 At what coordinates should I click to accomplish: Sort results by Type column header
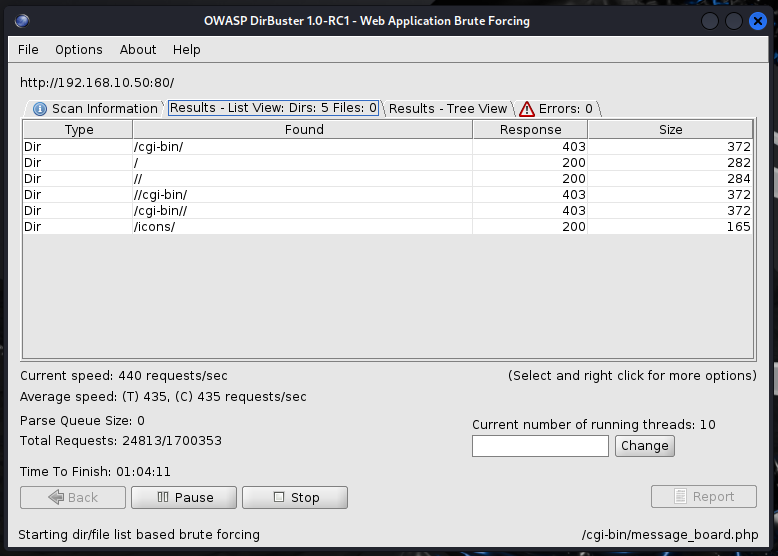[x=78, y=129]
